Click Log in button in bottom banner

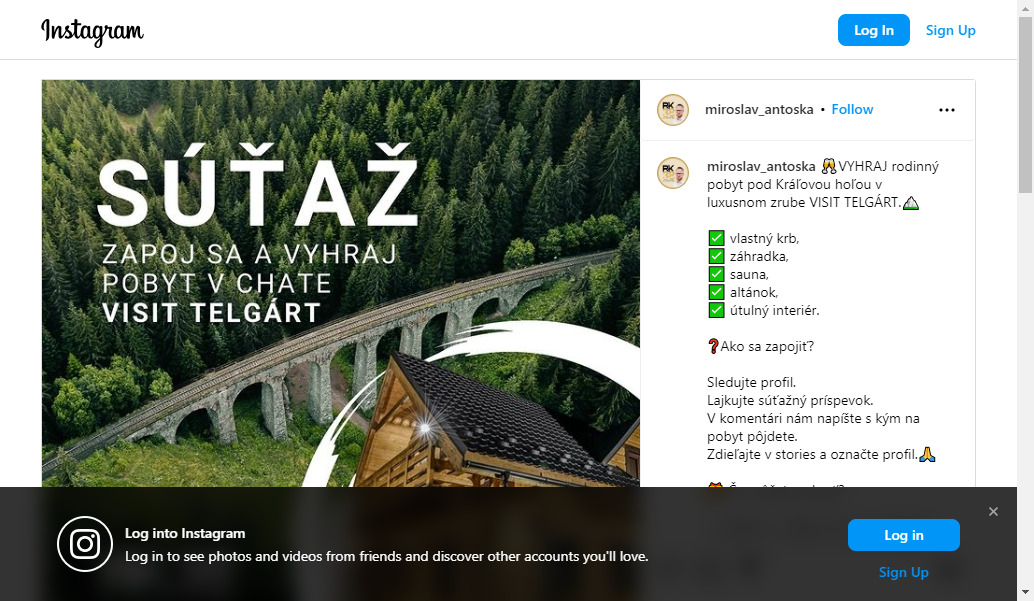click(x=903, y=535)
